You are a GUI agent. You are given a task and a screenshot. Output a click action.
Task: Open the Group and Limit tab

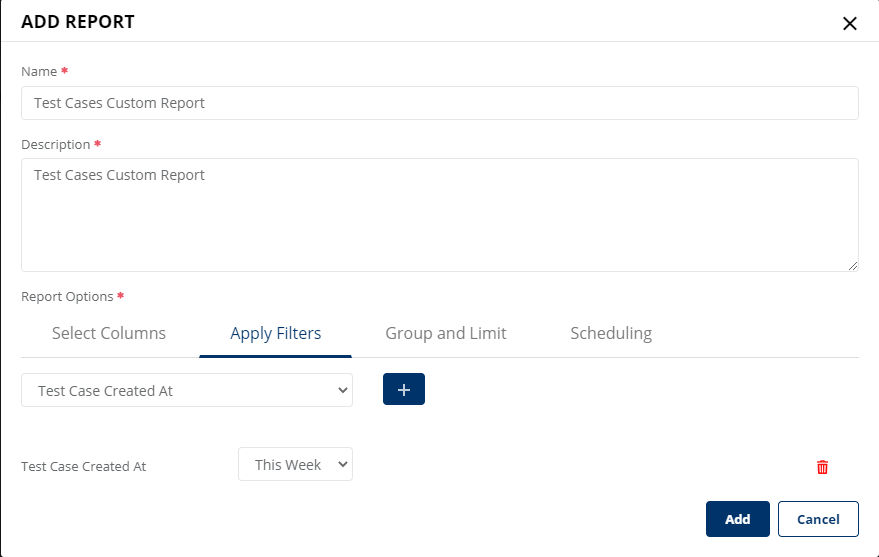(x=446, y=333)
